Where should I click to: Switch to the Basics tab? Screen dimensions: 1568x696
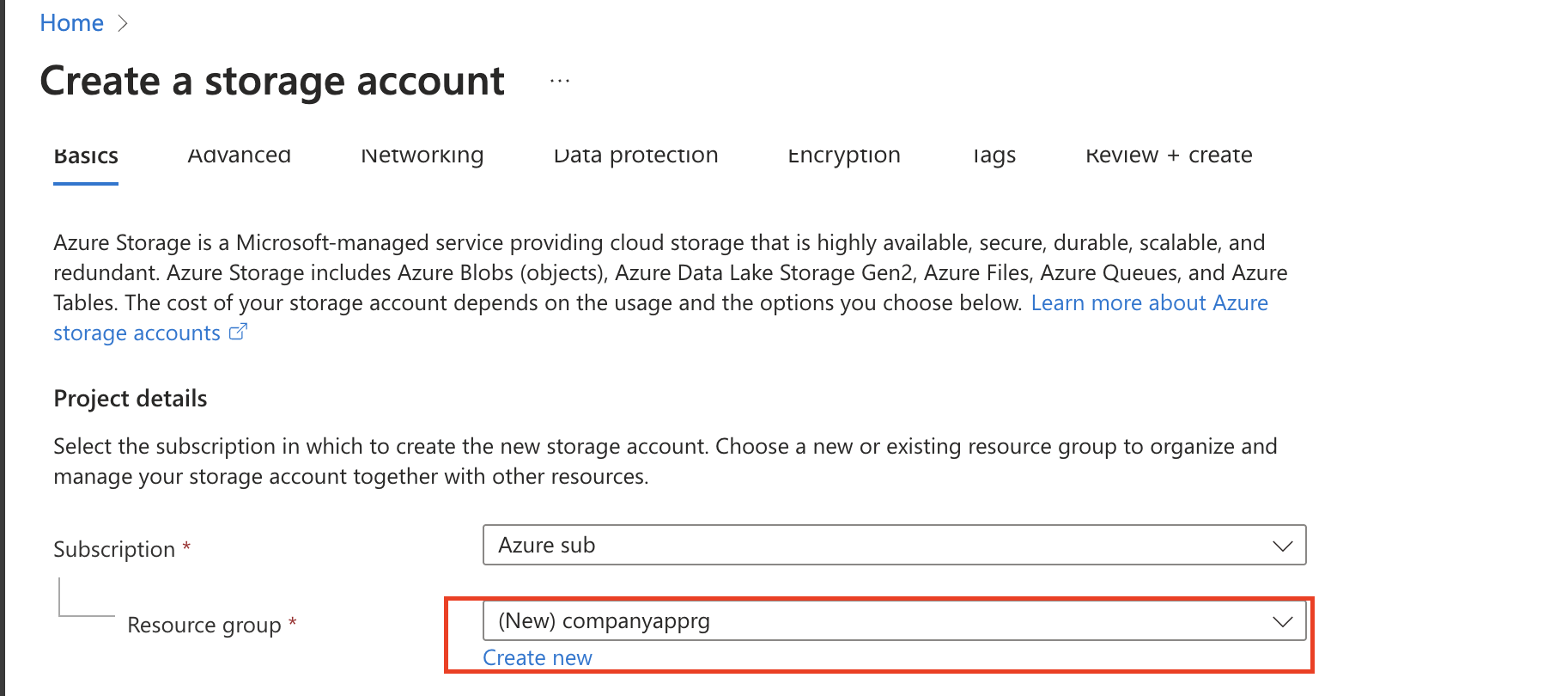[86, 156]
